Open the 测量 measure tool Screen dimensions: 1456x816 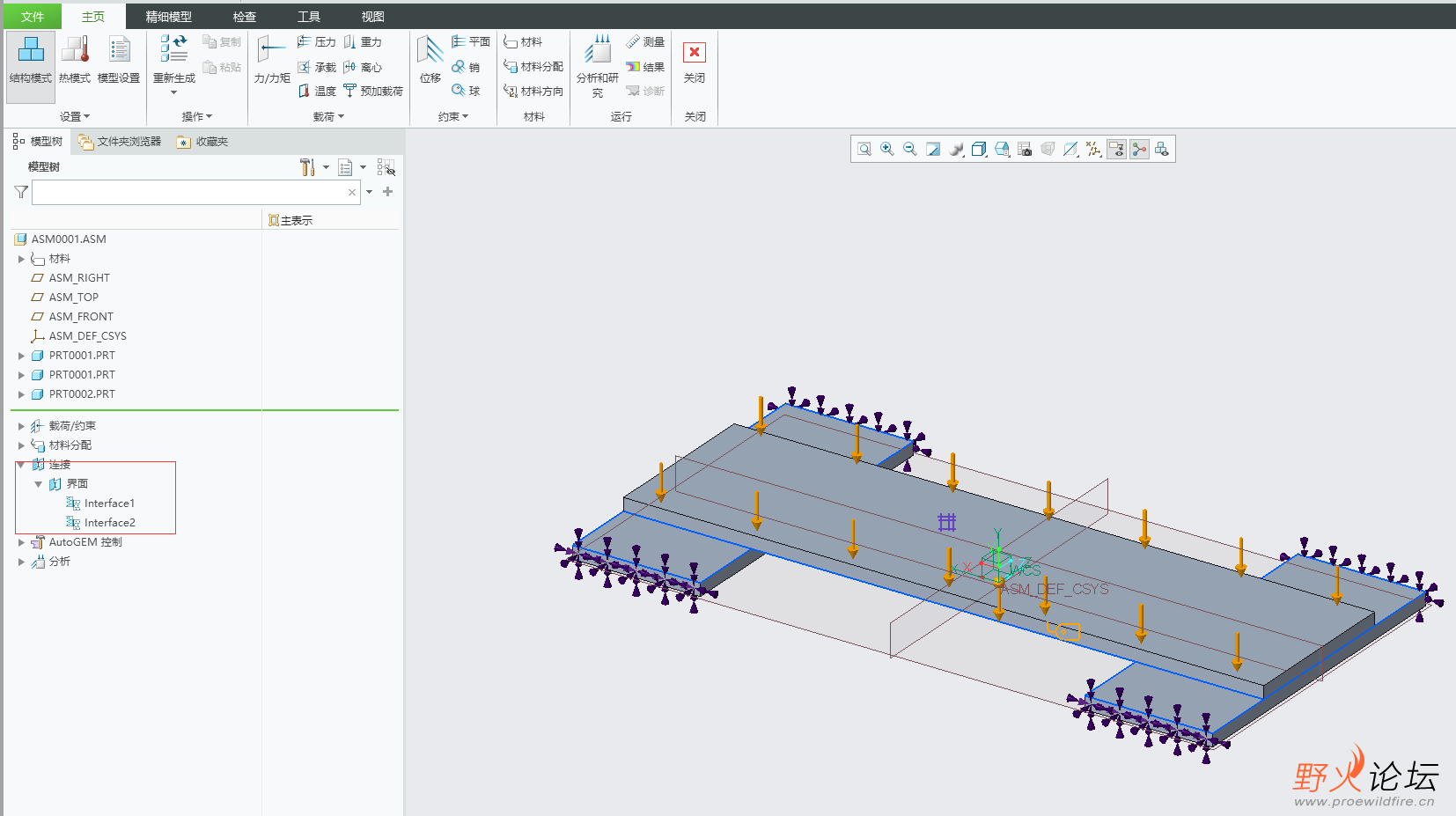[x=645, y=42]
